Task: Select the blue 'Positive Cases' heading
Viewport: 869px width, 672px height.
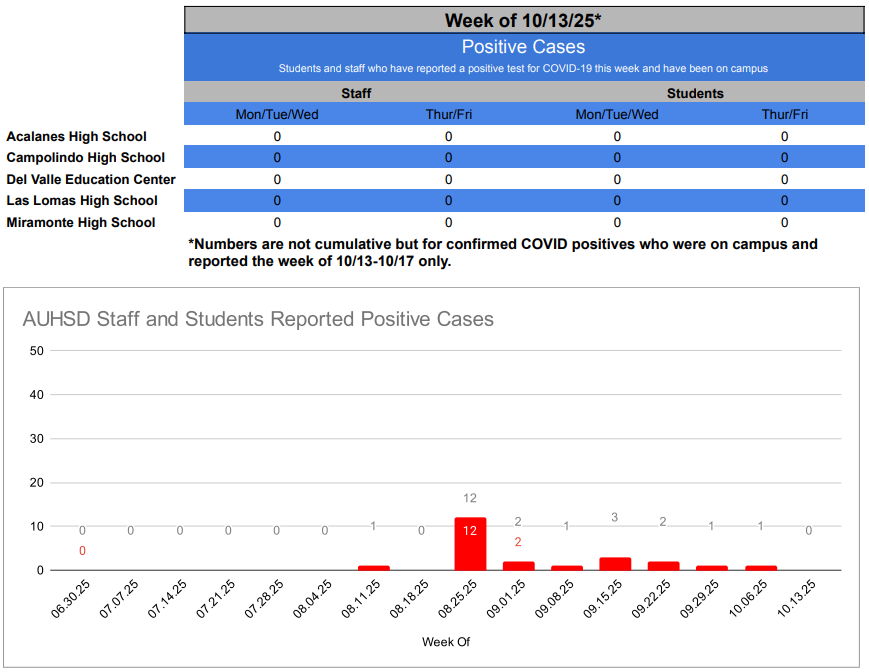Action: (523, 47)
